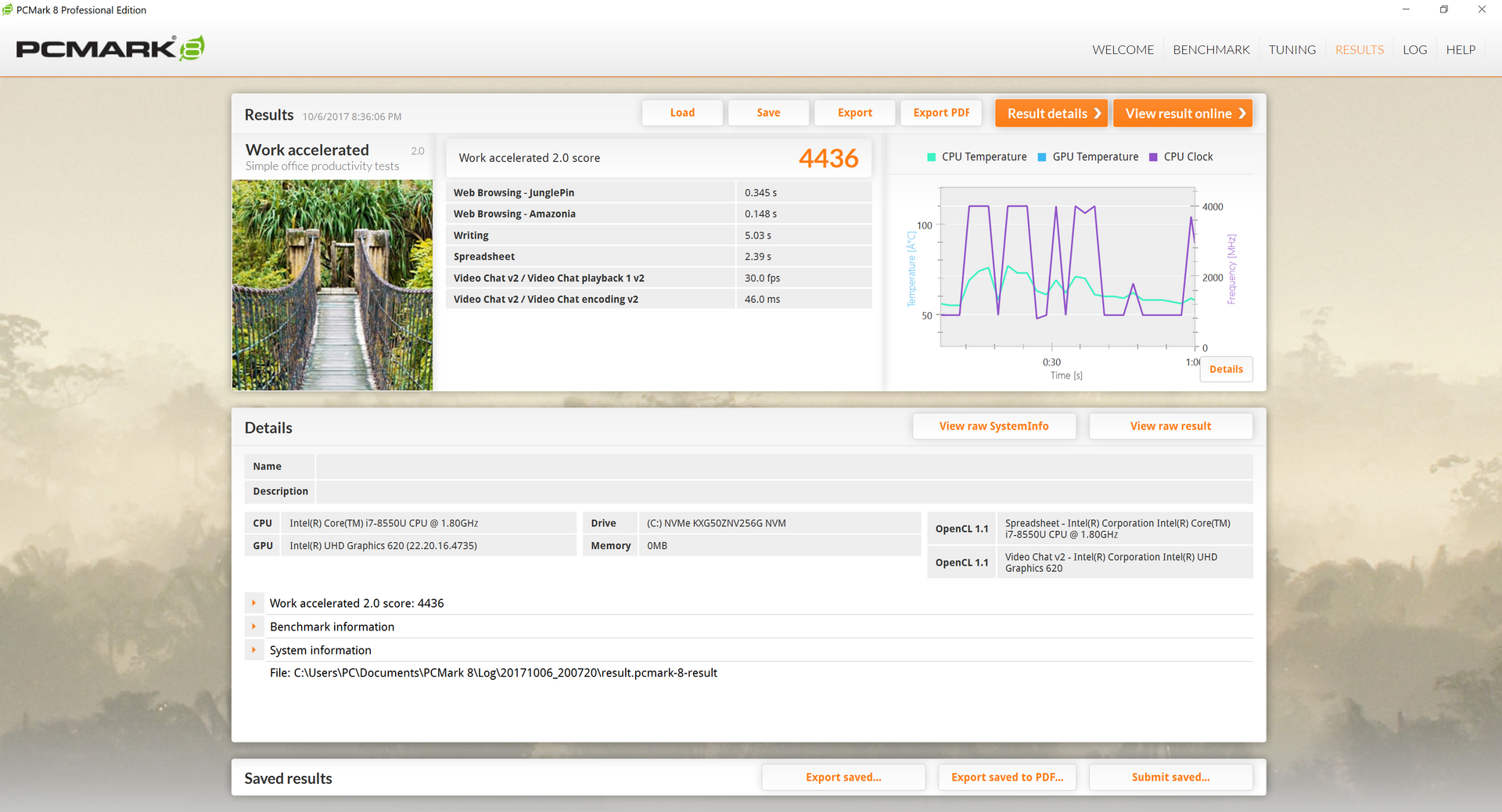The height and width of the screenshot is (812, 1502).
Task: View the result online
Action: [1182, 113]
